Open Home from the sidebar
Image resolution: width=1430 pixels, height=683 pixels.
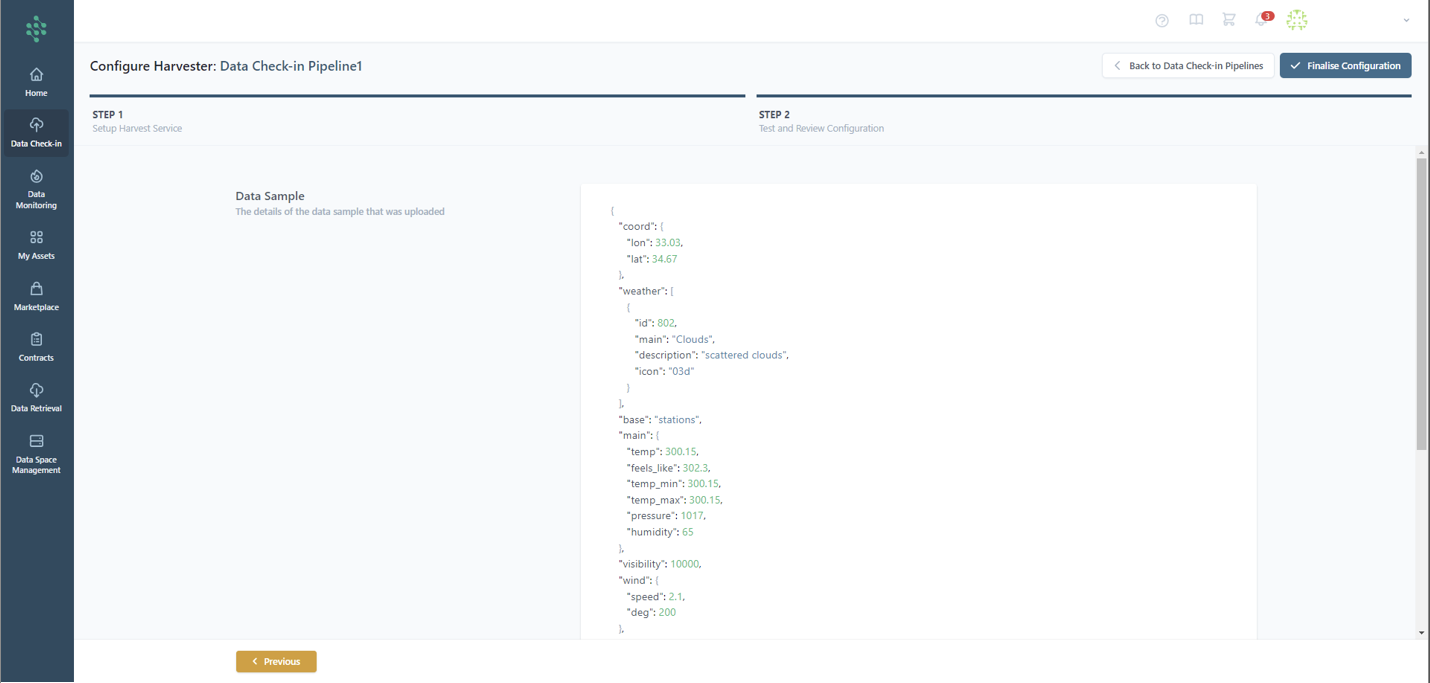point(36,82)
